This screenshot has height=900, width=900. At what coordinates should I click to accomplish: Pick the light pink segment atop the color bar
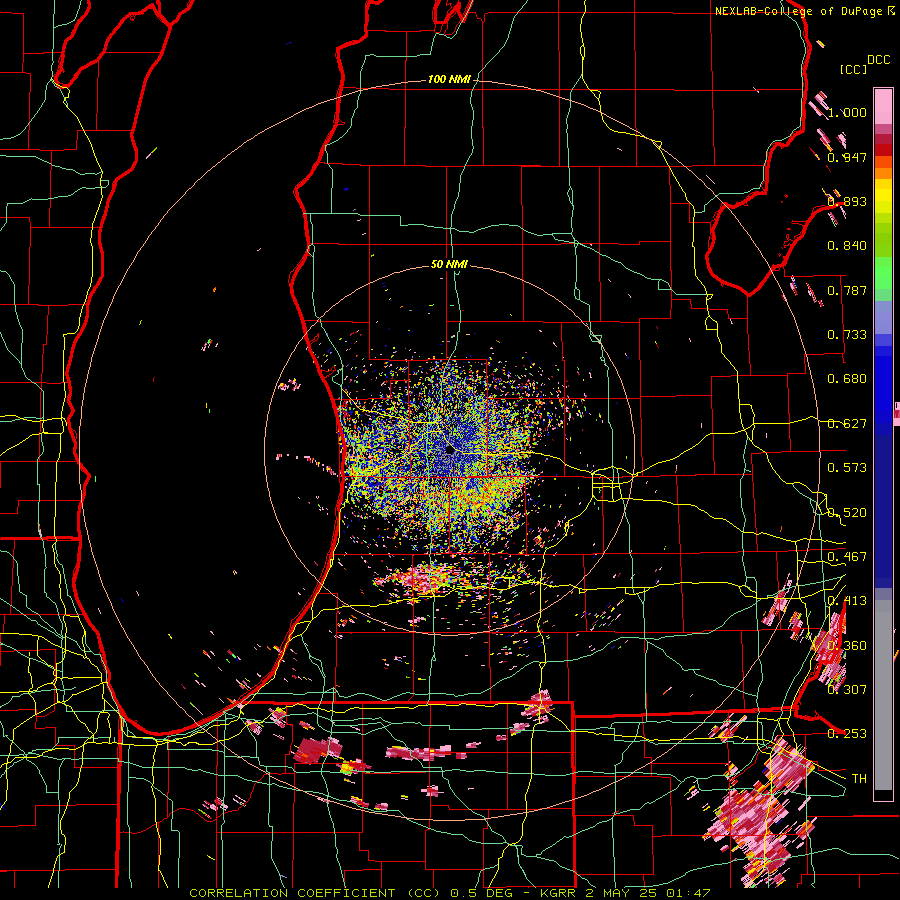[x=883, y=106]
